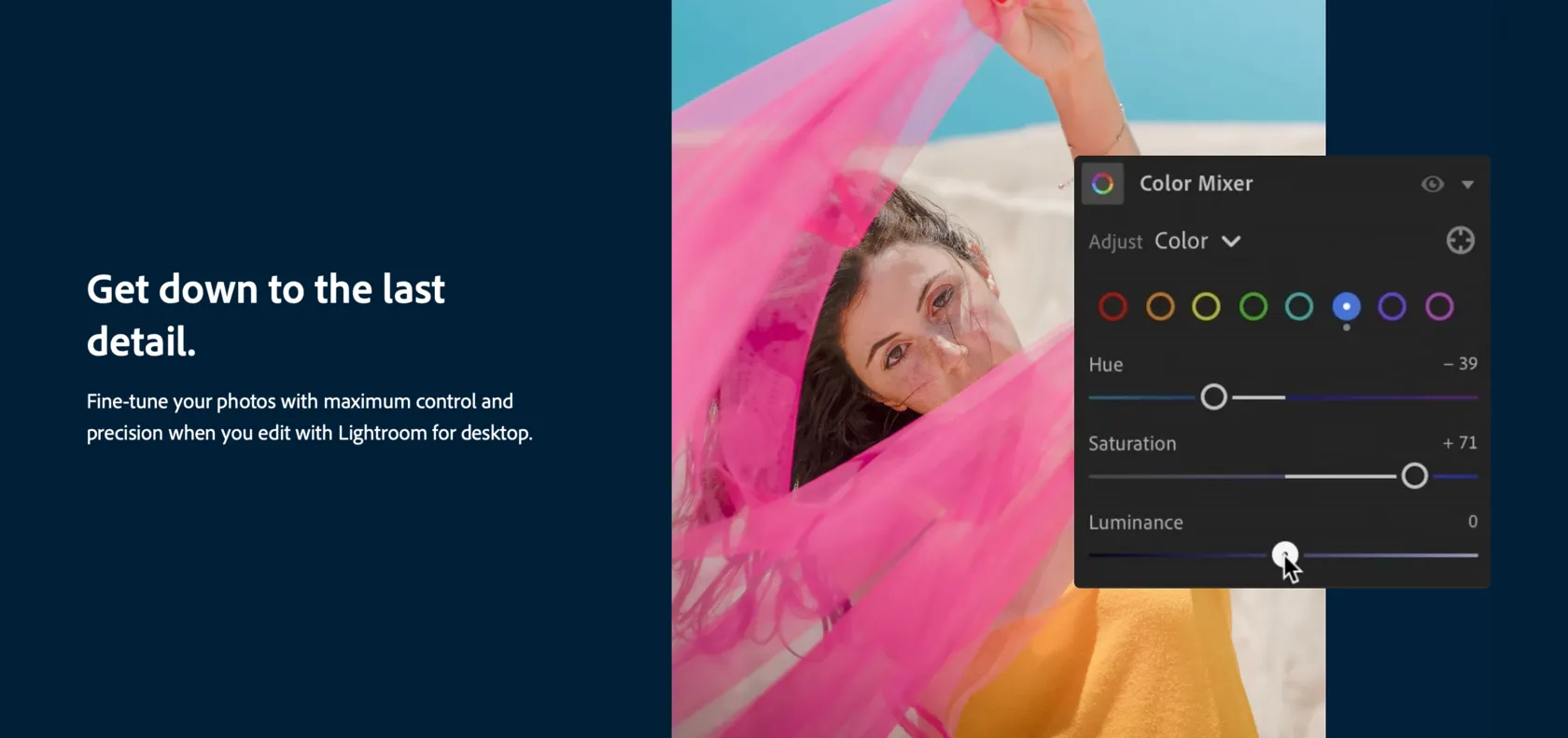
Task: Select the red color swatch
Action: point(1113,306)
